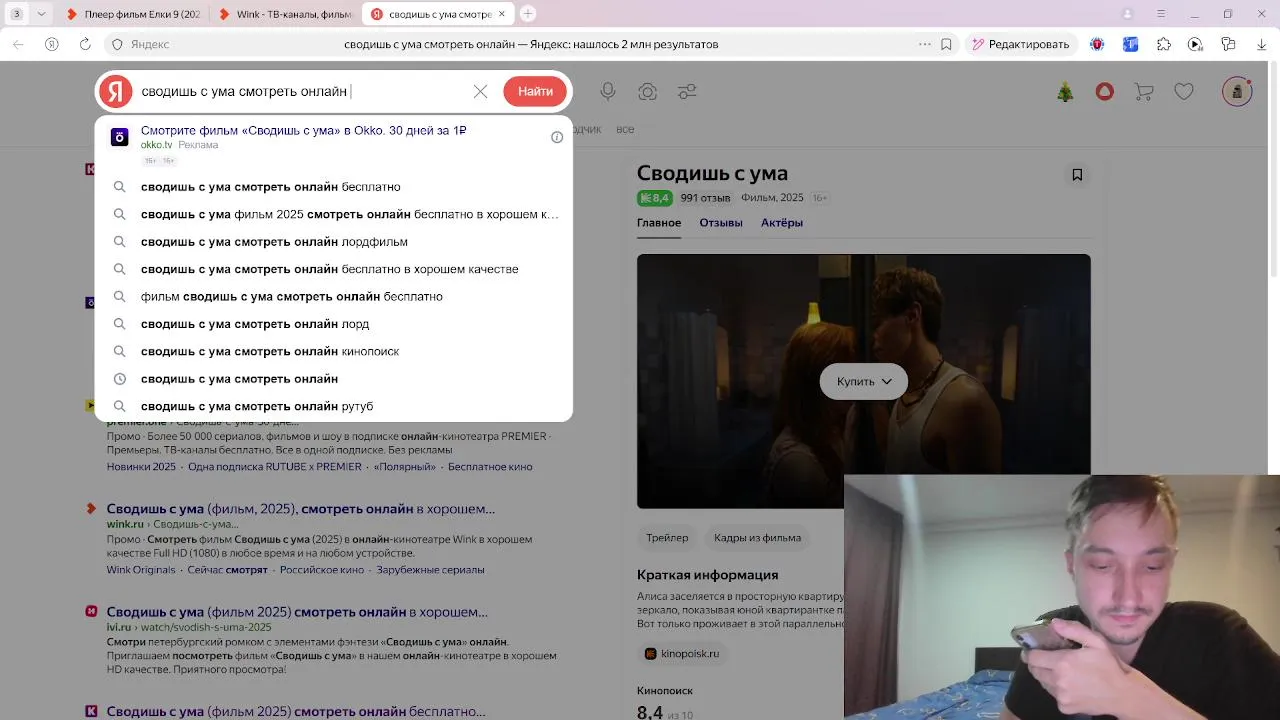1280x720 pixels.
Task: Click the 991 отзыв reviews count
Action: [x=705, y=198]
